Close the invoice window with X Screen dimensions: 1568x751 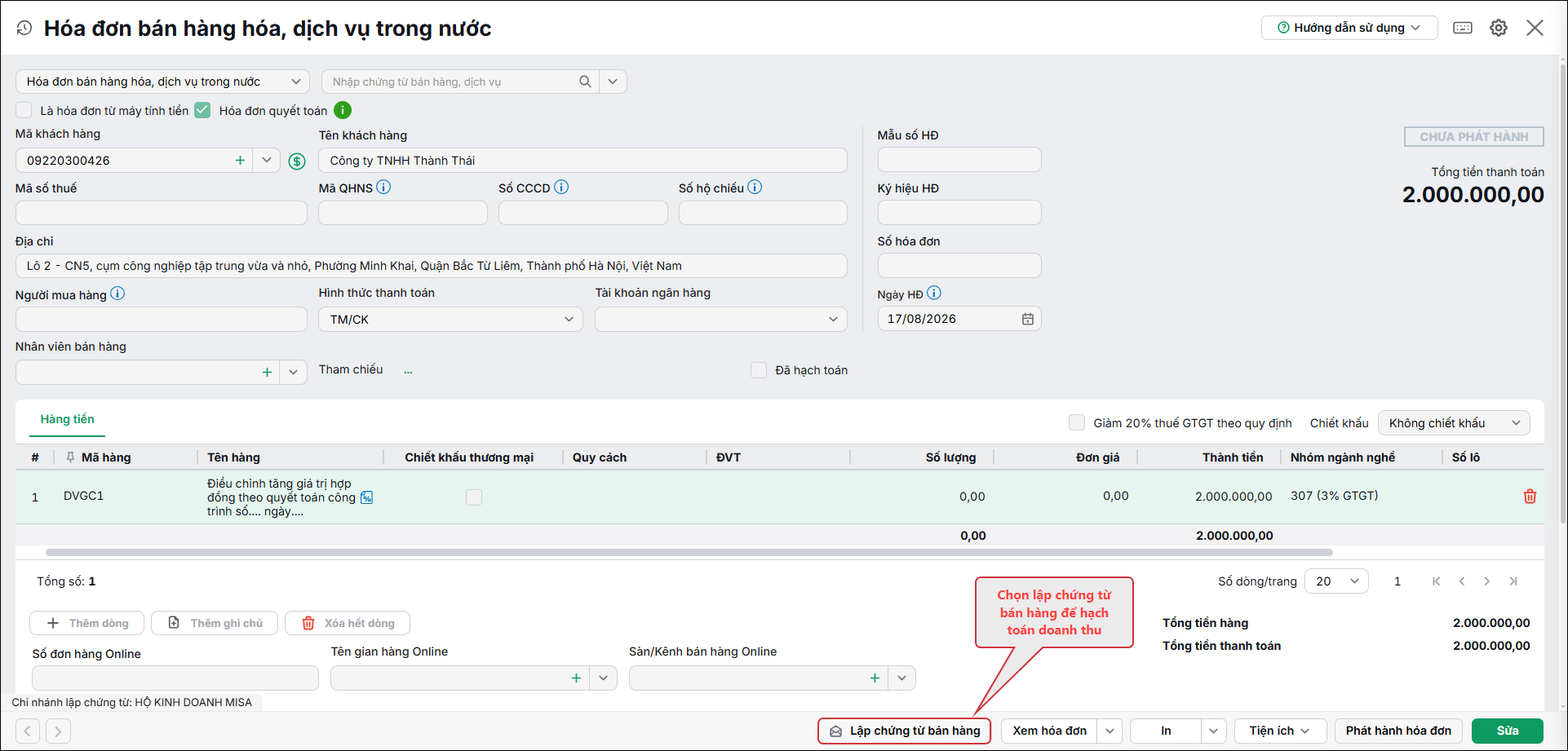[x=1535, y=28]
